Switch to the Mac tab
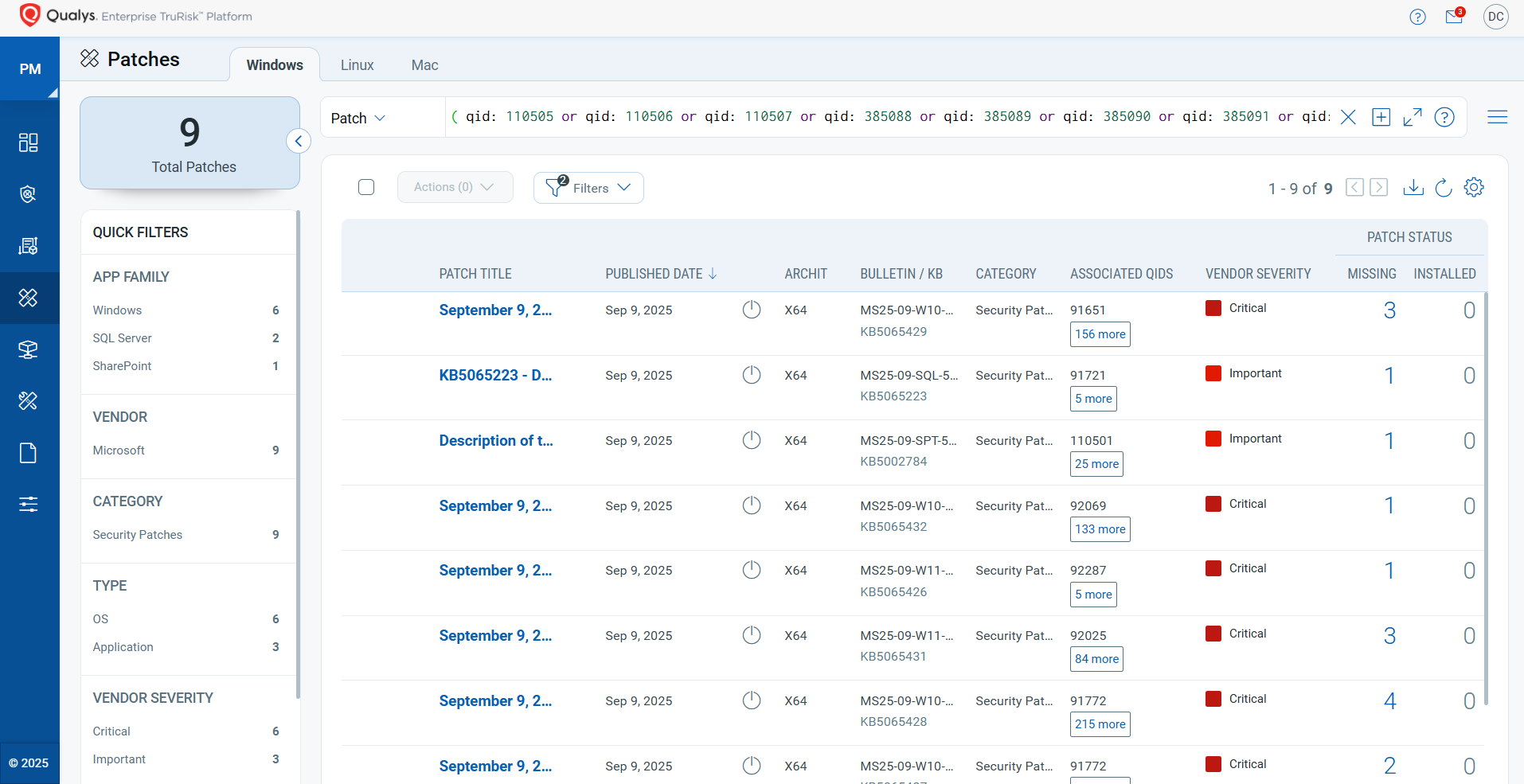 coord(424,65)
